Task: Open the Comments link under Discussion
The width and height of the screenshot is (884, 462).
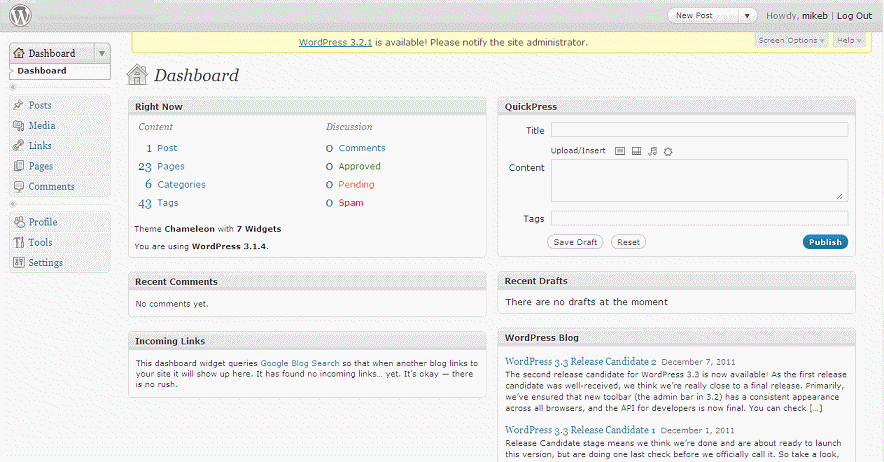Action: tap(362, 148)
